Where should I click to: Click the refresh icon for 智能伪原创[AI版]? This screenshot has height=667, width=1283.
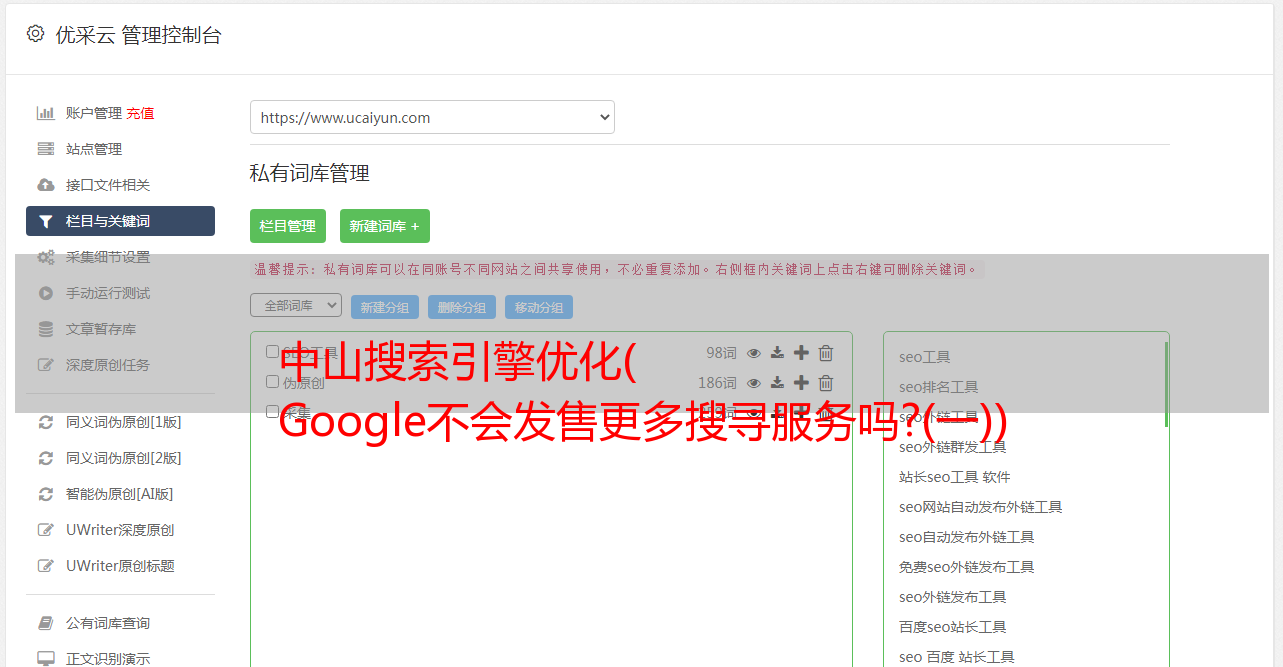(46, 494)
